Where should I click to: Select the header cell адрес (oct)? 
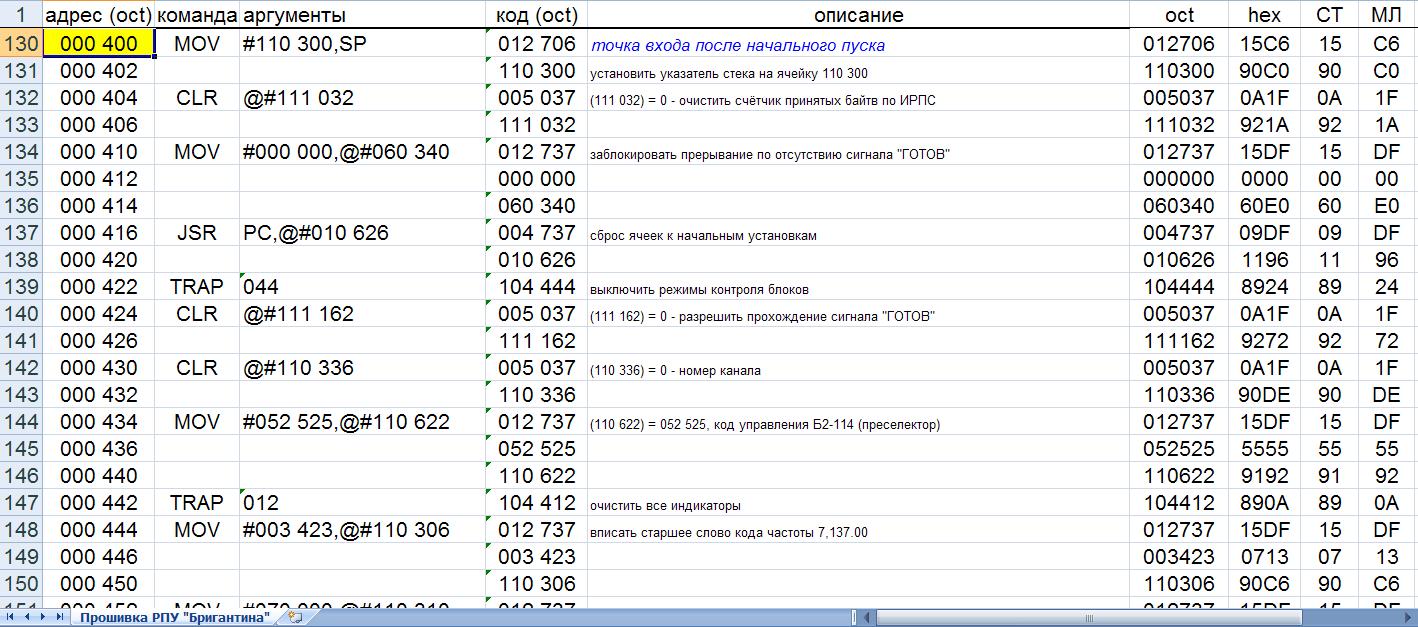[99, 15]
